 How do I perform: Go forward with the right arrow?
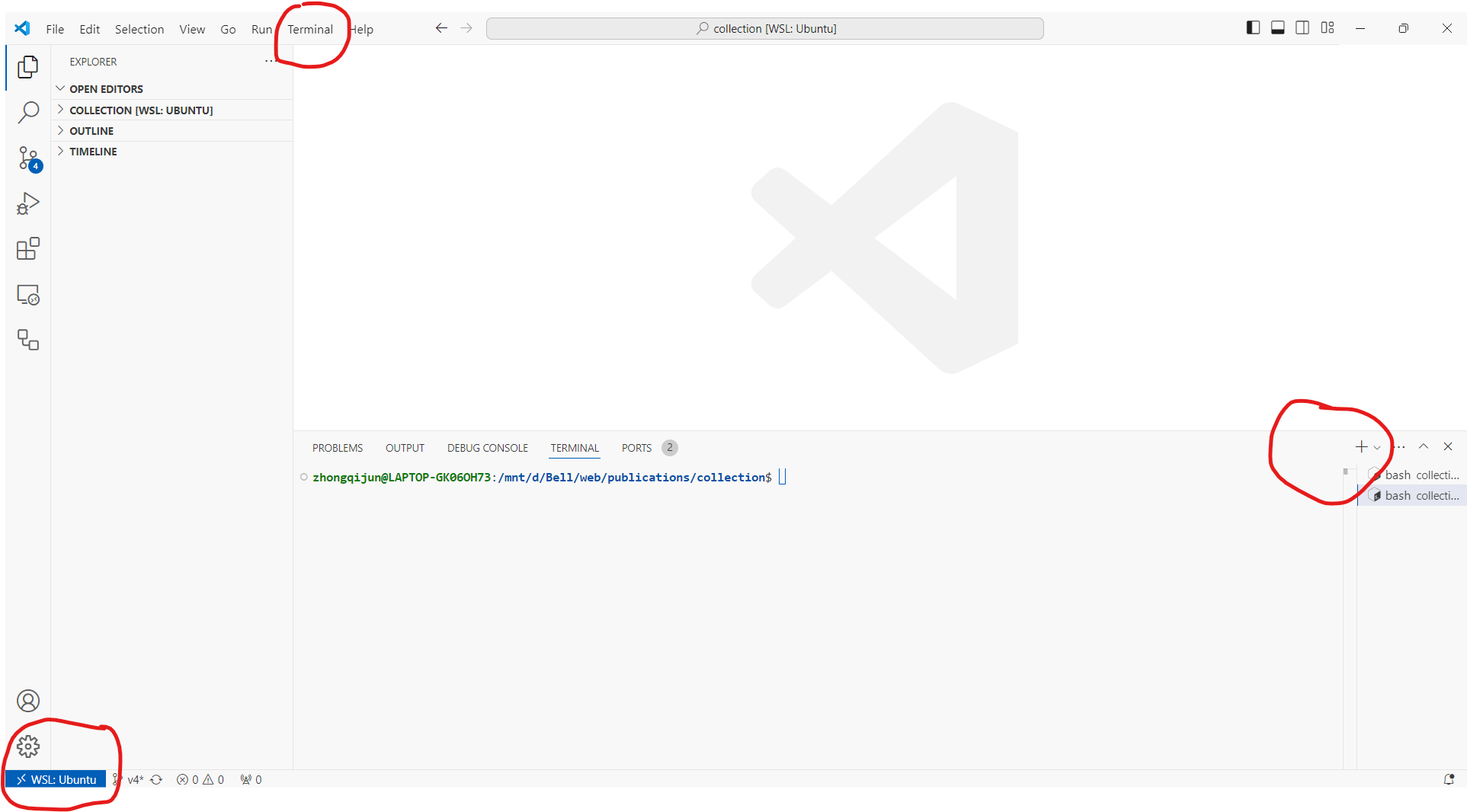coord(466,28)
